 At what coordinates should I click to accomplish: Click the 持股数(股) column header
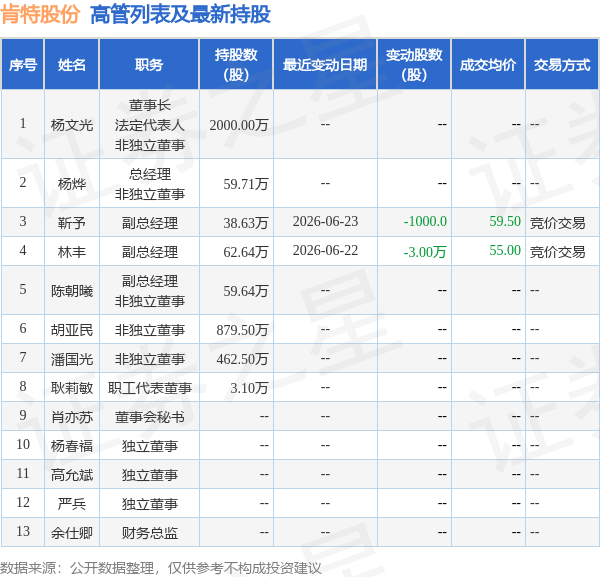[x=236, y=64]
